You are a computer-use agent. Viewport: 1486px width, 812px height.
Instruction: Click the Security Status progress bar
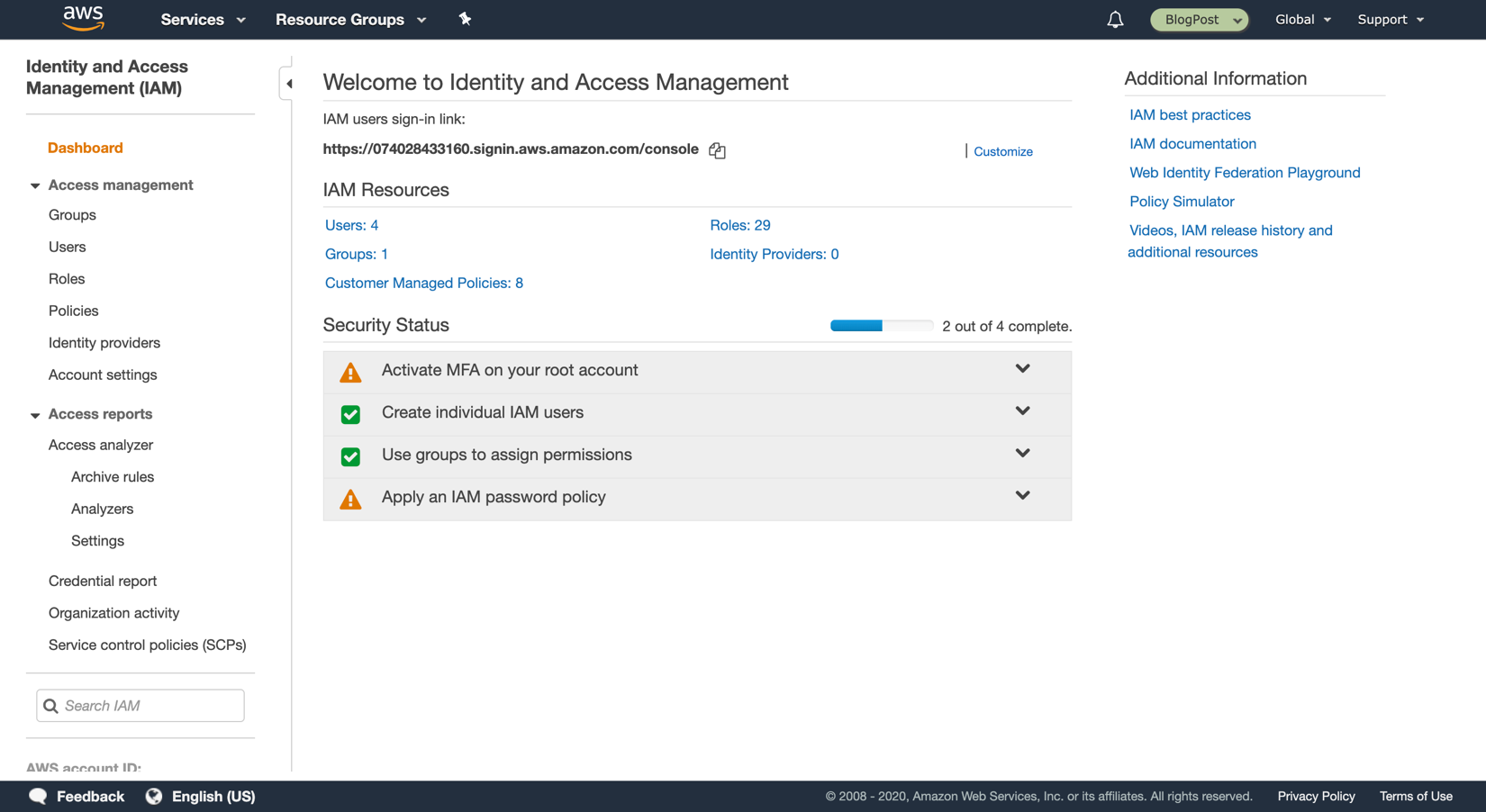coord(881,326)
